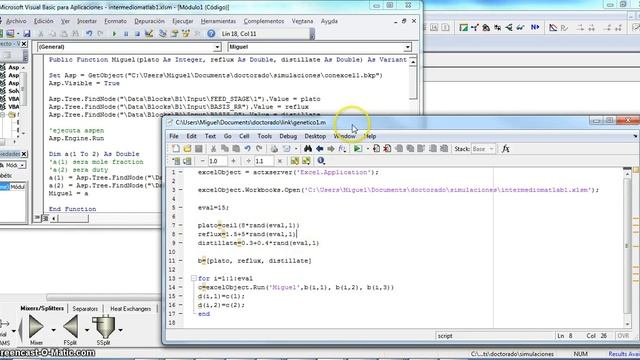Click the pause break icon in VBA toolbar
The width and height of the screenshot is (640, 360).
point(126,33)
